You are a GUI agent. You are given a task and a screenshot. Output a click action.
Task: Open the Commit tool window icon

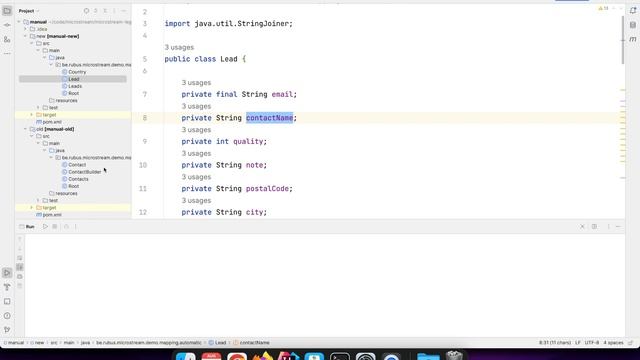[7, 25]
